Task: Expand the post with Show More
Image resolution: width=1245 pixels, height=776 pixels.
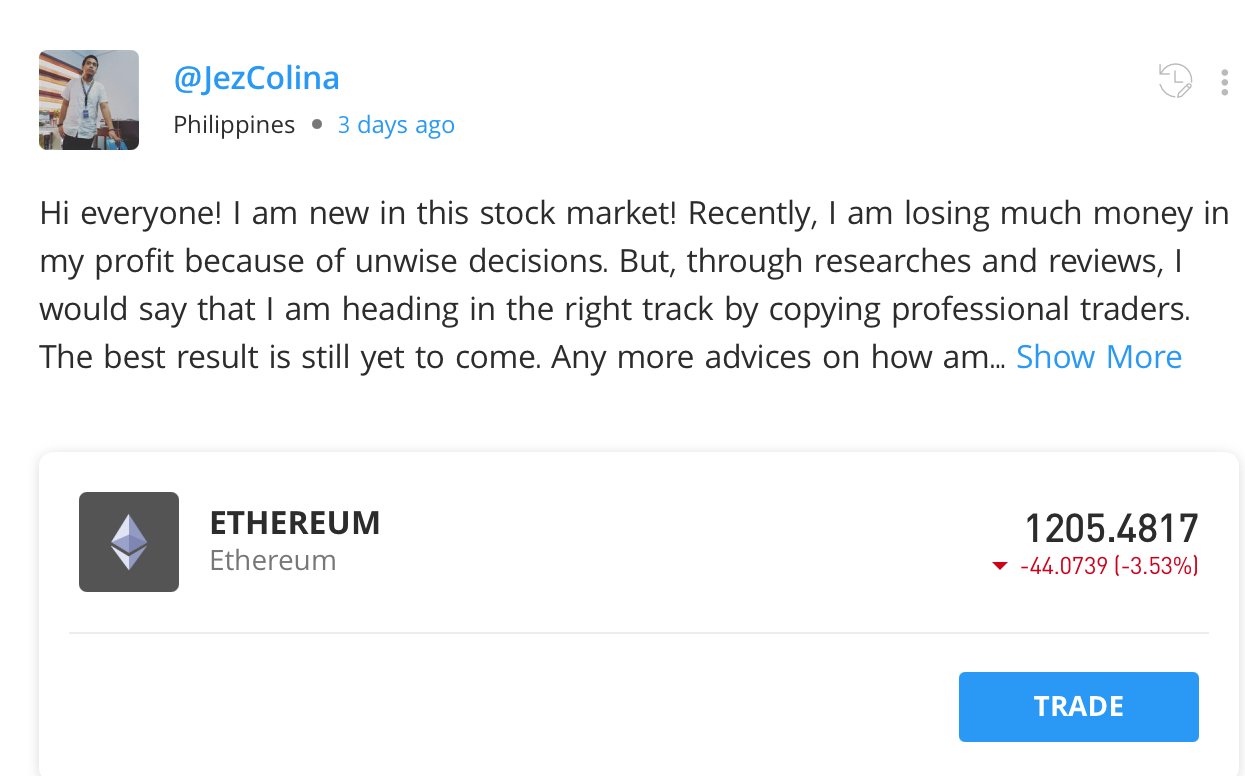Action: click(x=1098, y=357)
